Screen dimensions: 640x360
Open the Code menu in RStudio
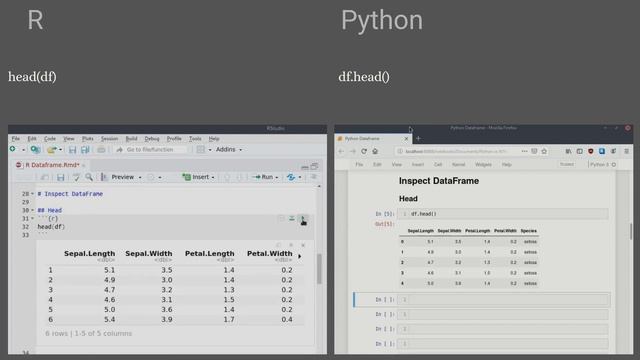click(x=50, y=139)
